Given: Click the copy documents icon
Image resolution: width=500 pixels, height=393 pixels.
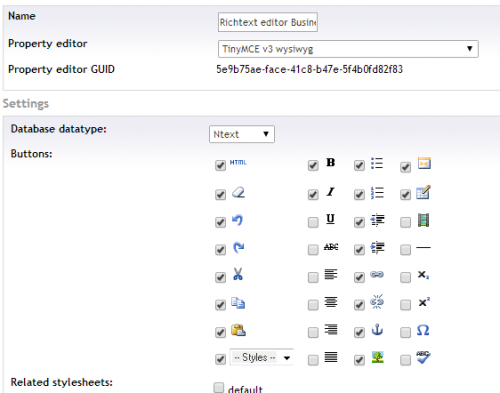Looking at the screenshot, I should point(238,303).
